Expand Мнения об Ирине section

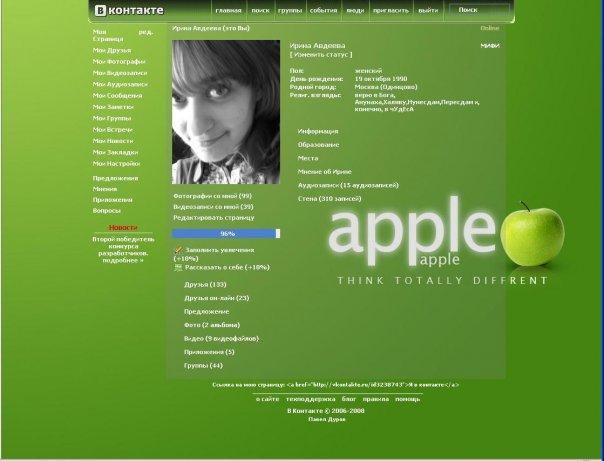click(x=324, y=172)
